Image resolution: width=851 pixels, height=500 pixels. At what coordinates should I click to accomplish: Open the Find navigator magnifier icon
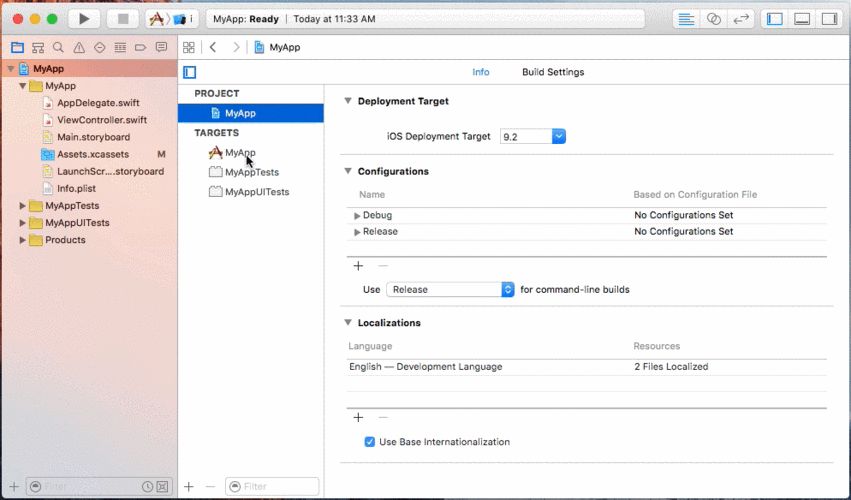(x=59, y=47)
